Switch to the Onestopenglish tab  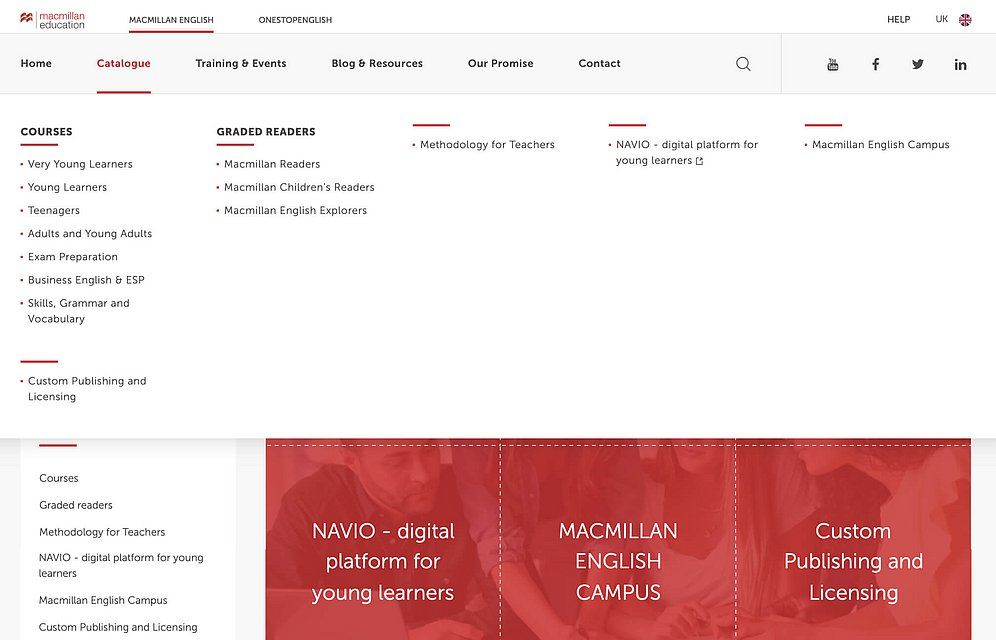(x=295, y=20)
